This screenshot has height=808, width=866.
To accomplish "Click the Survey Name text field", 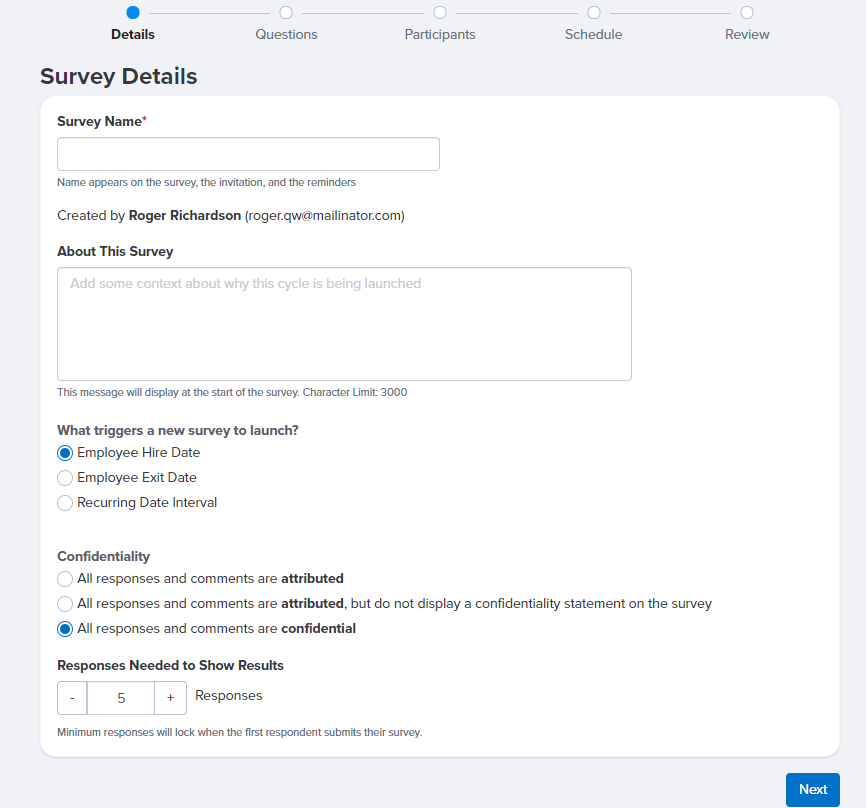I will click(x=248, y=153).
